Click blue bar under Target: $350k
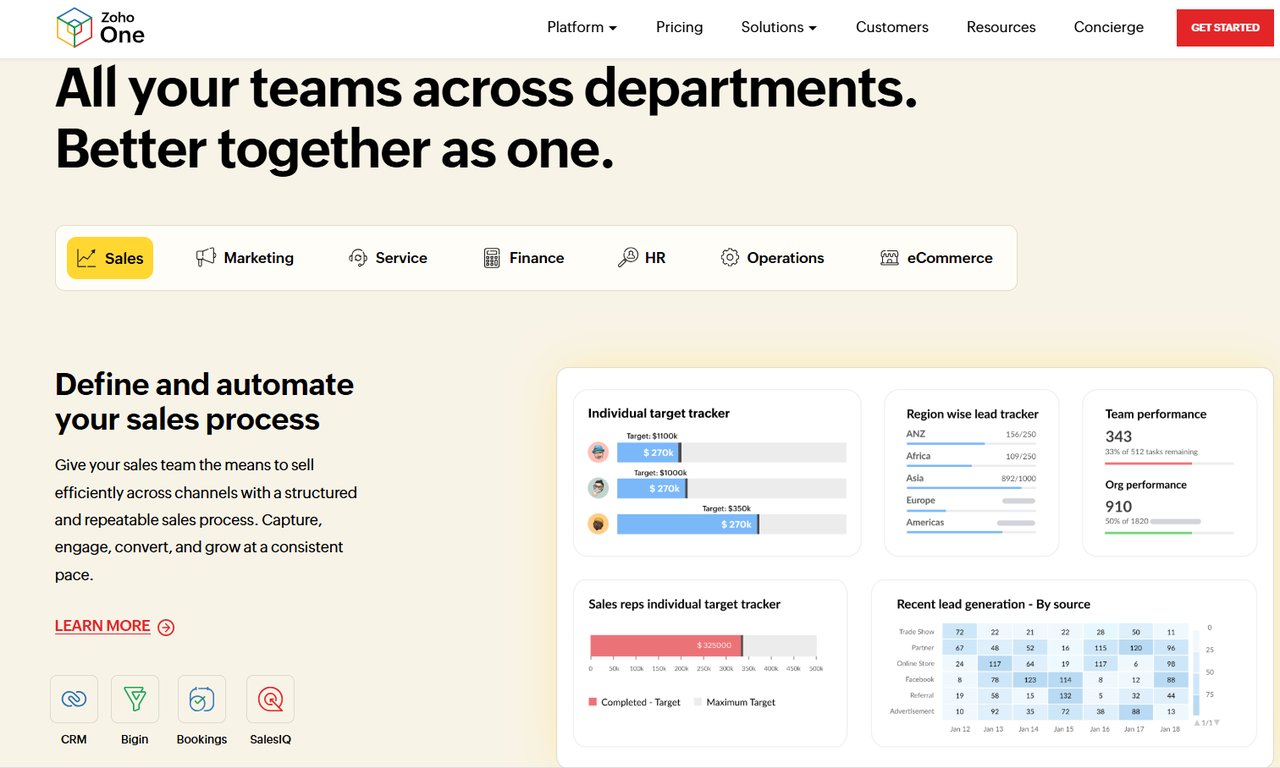Viewport: 1280px width, 768px height. [687, 524]
